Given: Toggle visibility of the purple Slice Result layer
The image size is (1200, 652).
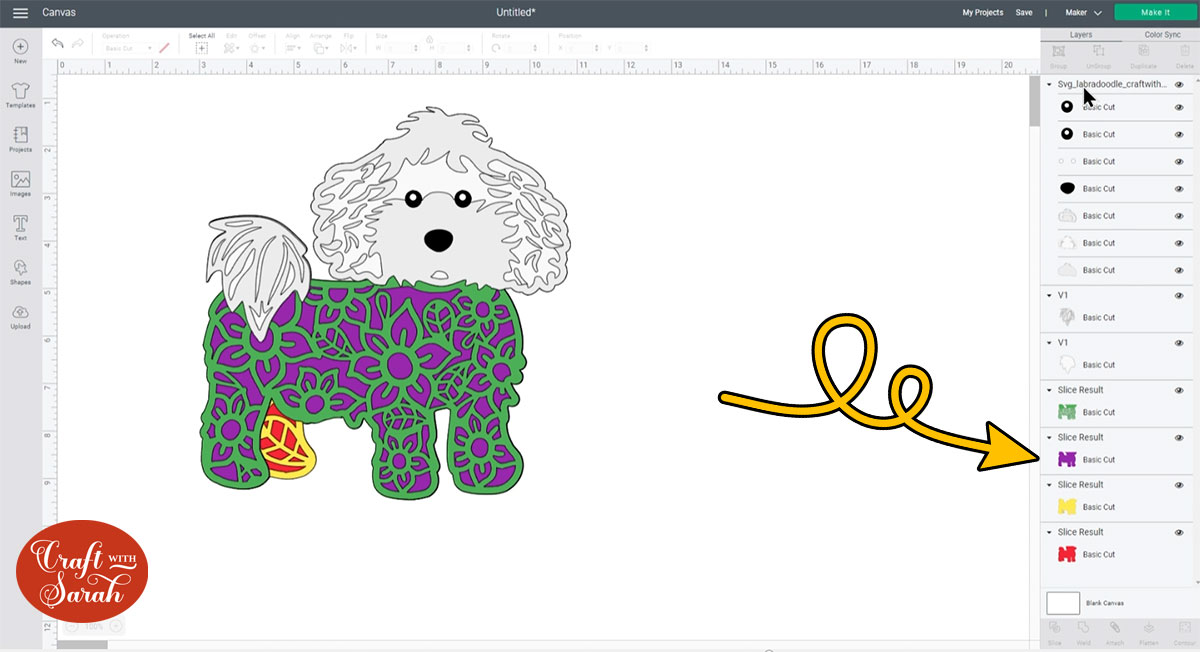Looking at the screenshot, I should [1178, 437].
